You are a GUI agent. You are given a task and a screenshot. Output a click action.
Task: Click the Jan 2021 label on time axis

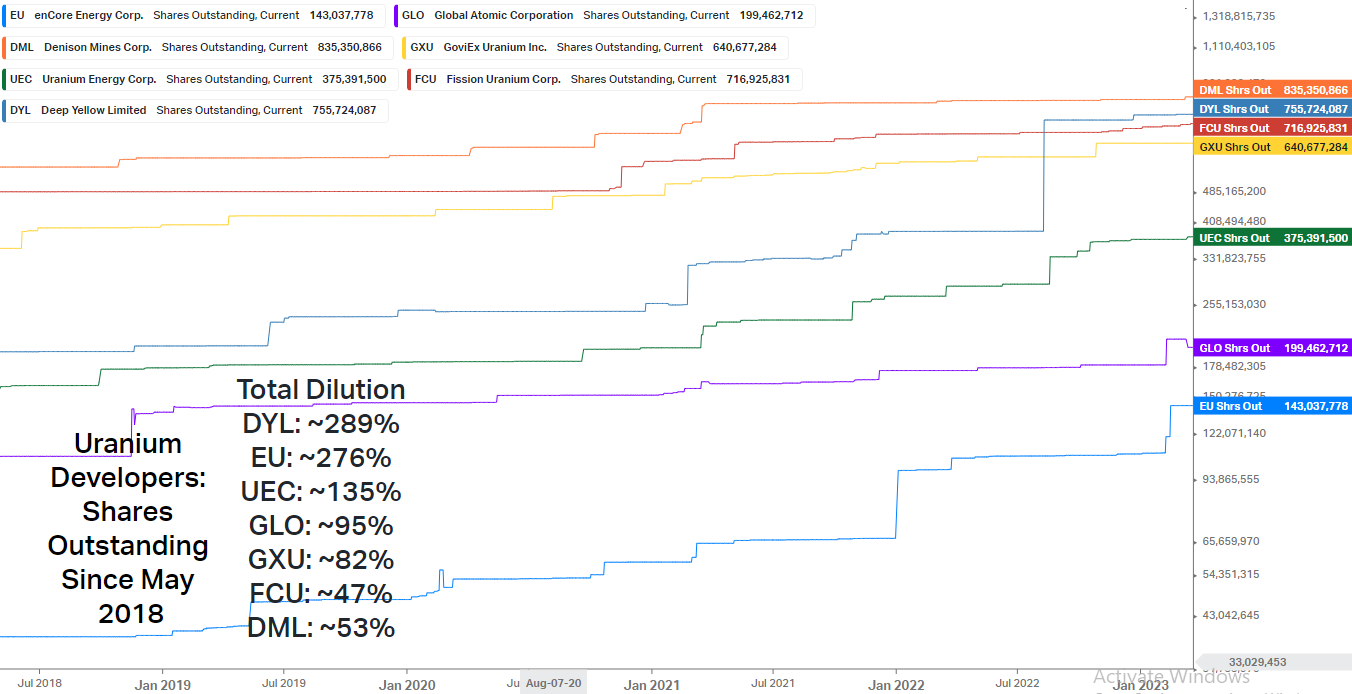click(x=651, y=685)
